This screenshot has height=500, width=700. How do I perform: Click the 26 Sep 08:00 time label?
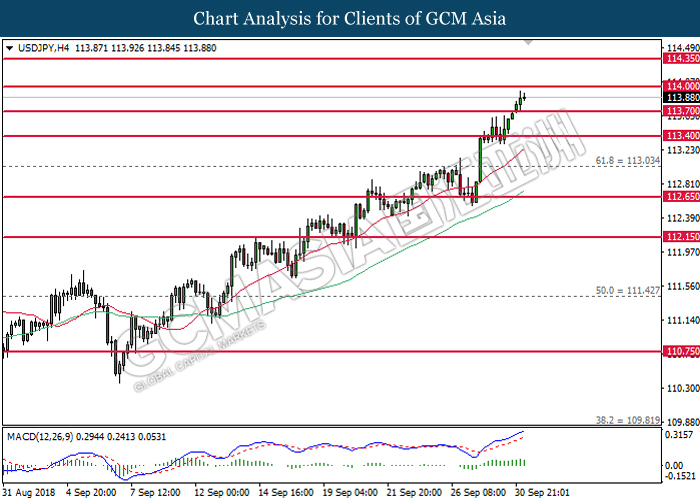tap(479, 492)
